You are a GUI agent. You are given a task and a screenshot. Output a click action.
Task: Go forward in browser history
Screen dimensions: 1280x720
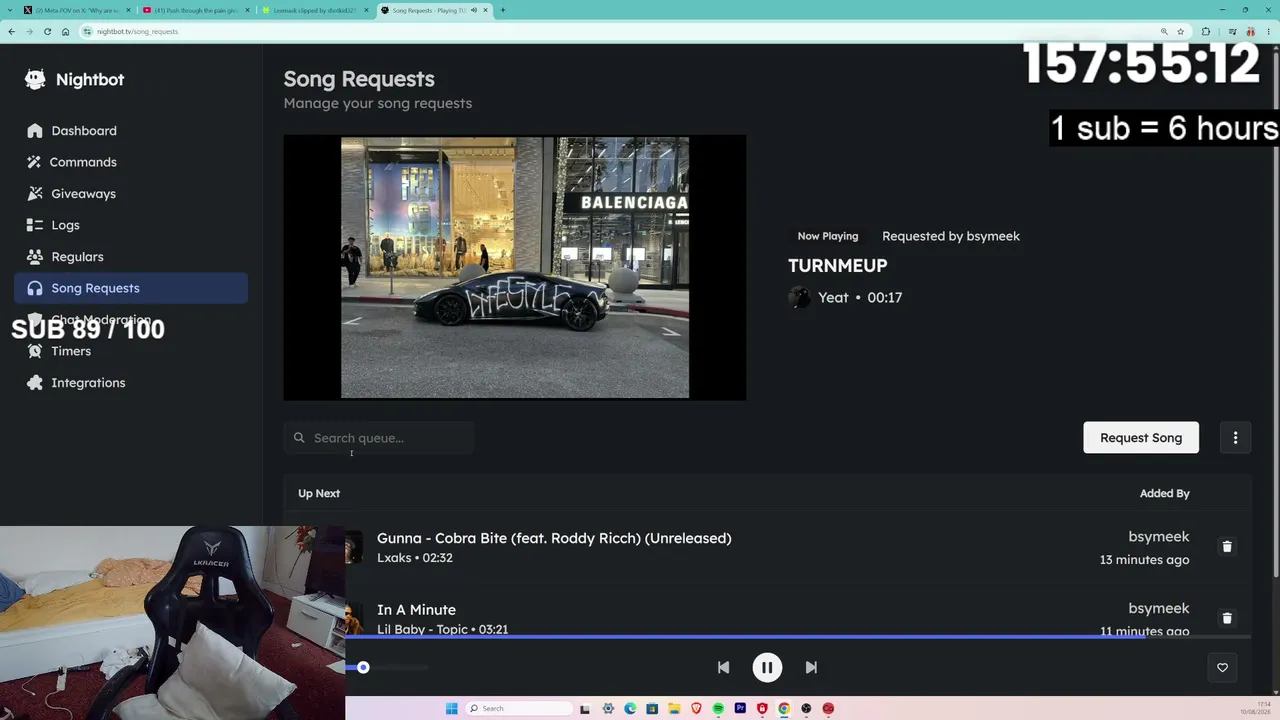29,31
